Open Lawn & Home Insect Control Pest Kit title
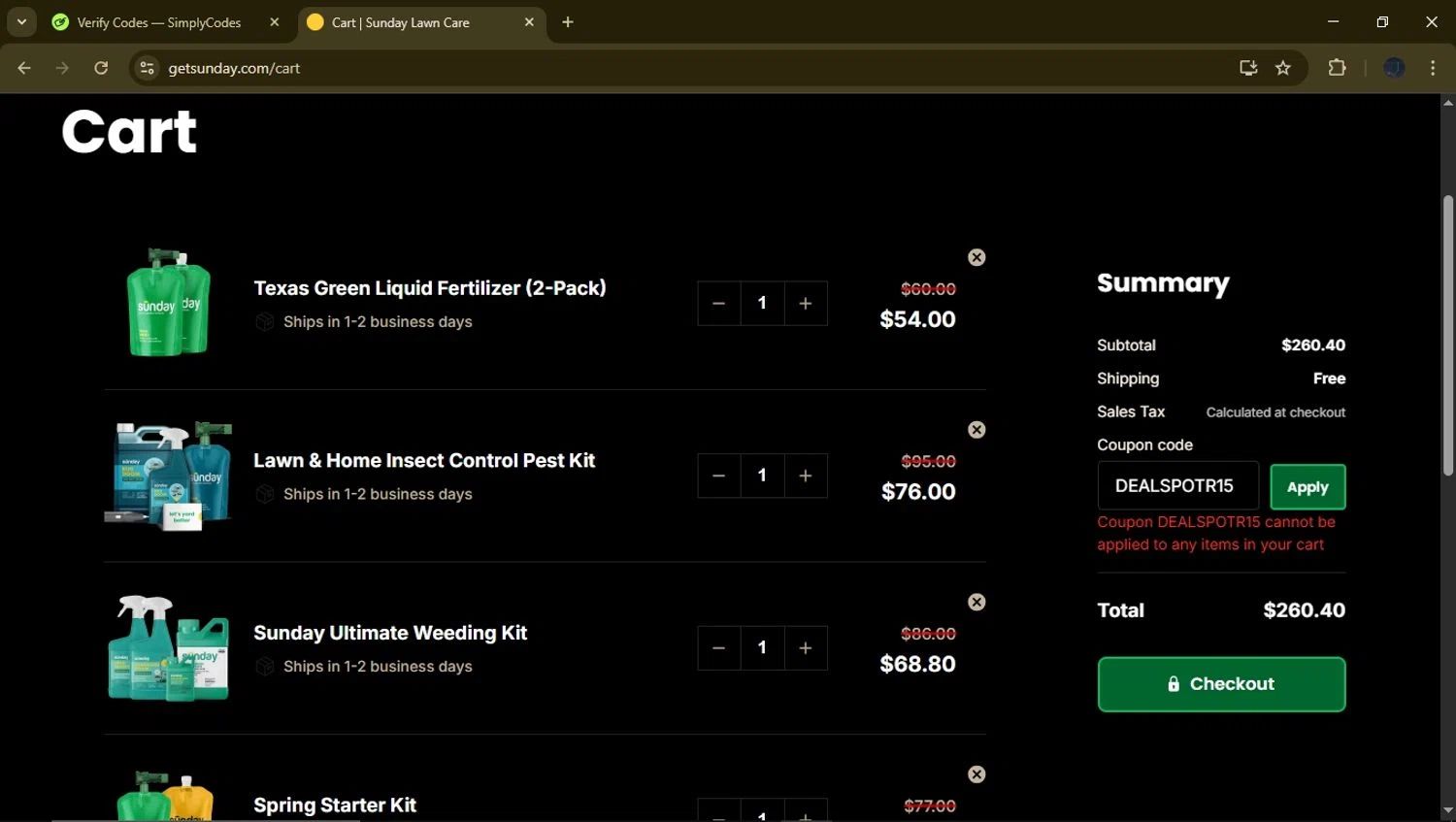Screen dimensions: 1456x822 click(x=424, y=460)
